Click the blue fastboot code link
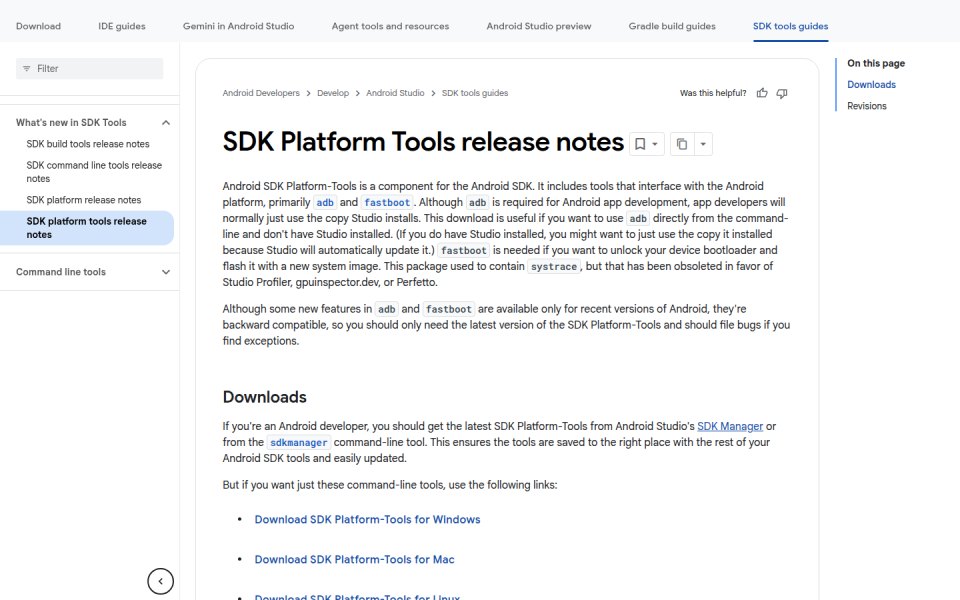The height and width of the screenshot is (600, 960). (387, 203)
